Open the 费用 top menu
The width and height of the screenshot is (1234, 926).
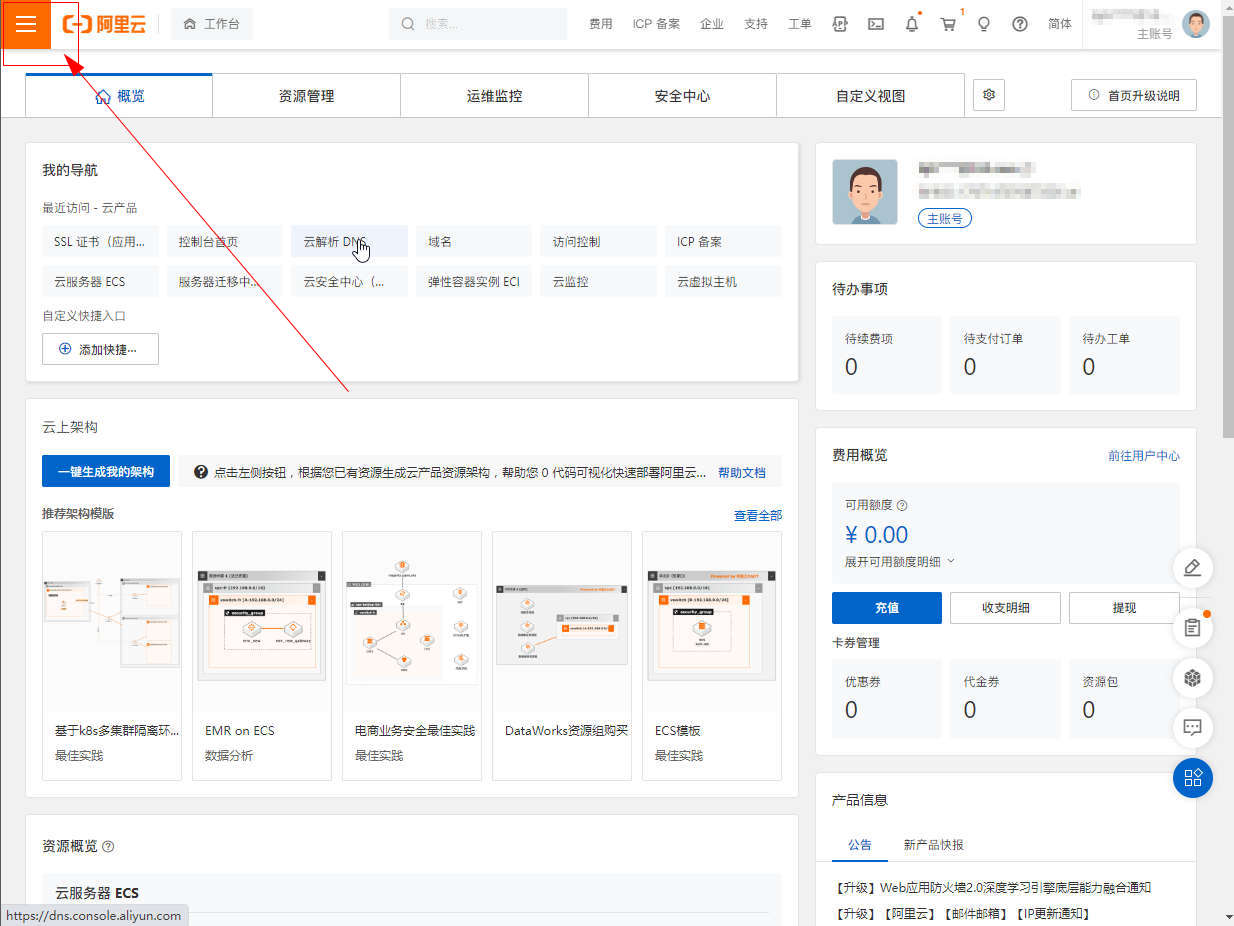coord(600,24)
